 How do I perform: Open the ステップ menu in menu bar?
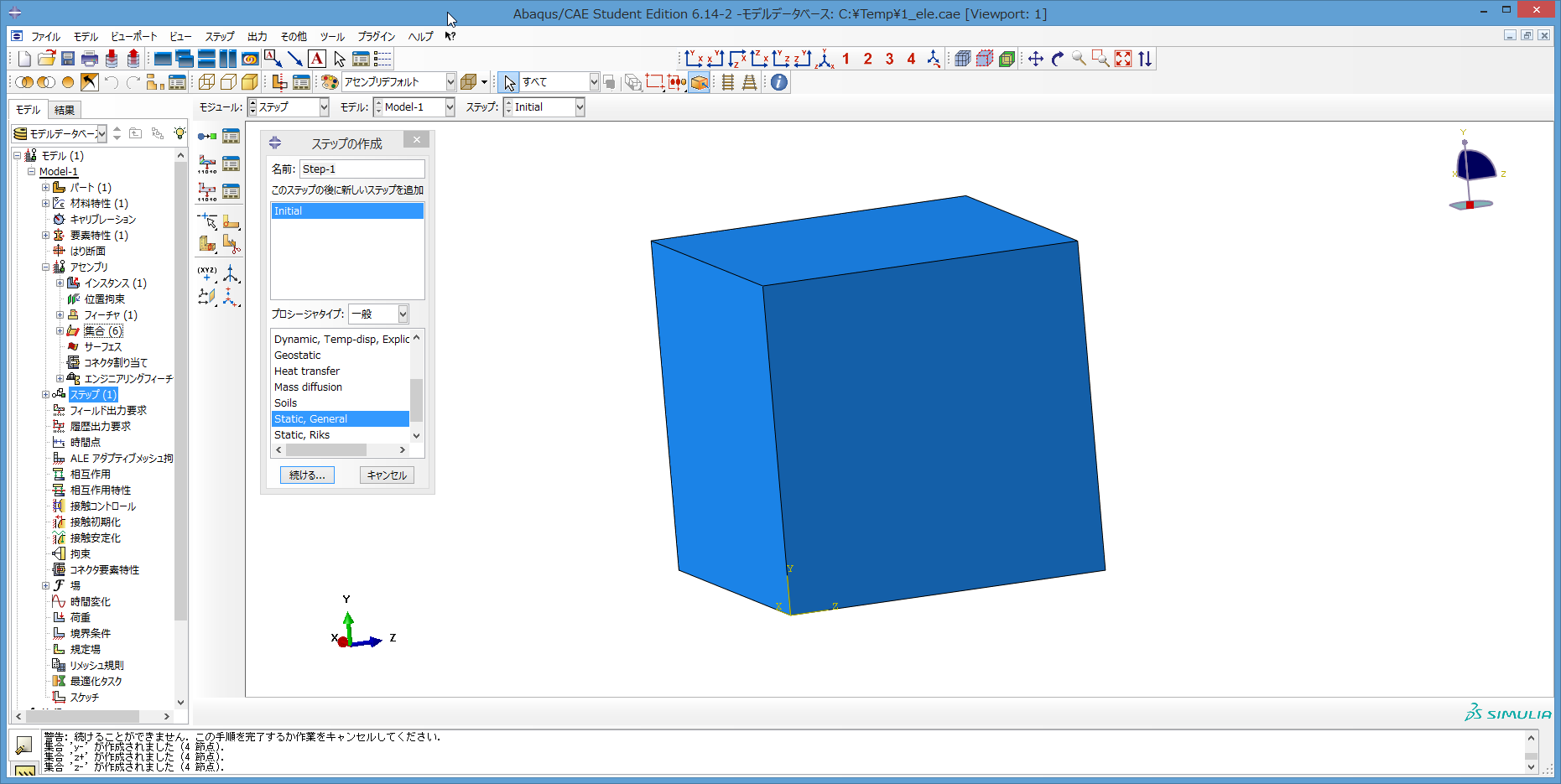point(220,37)
